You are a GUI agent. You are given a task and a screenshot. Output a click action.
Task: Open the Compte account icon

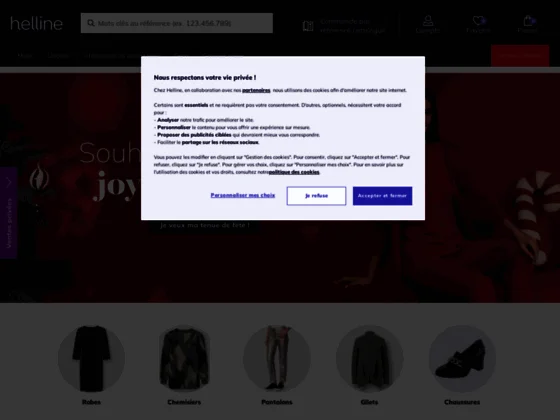click(428, 21)
